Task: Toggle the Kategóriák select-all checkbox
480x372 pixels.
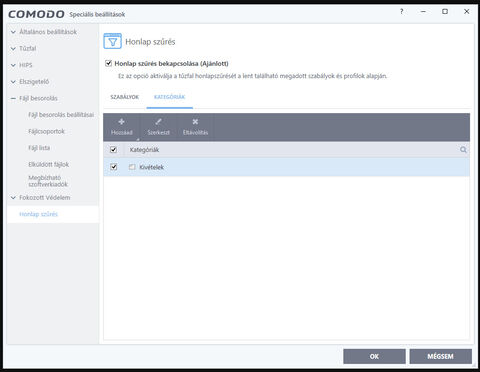Action: tap(113, 150)
